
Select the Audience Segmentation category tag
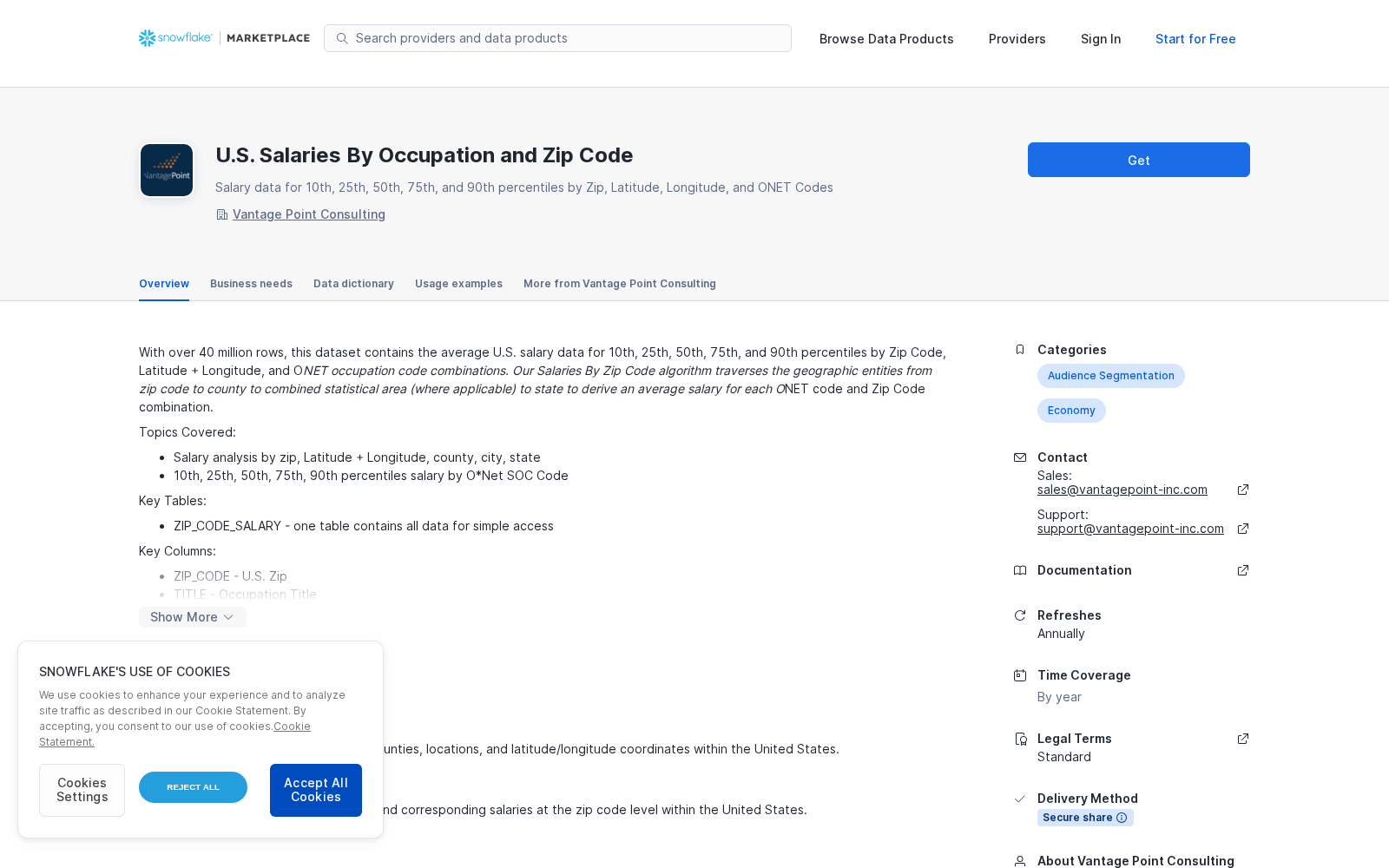point(1111,376)
